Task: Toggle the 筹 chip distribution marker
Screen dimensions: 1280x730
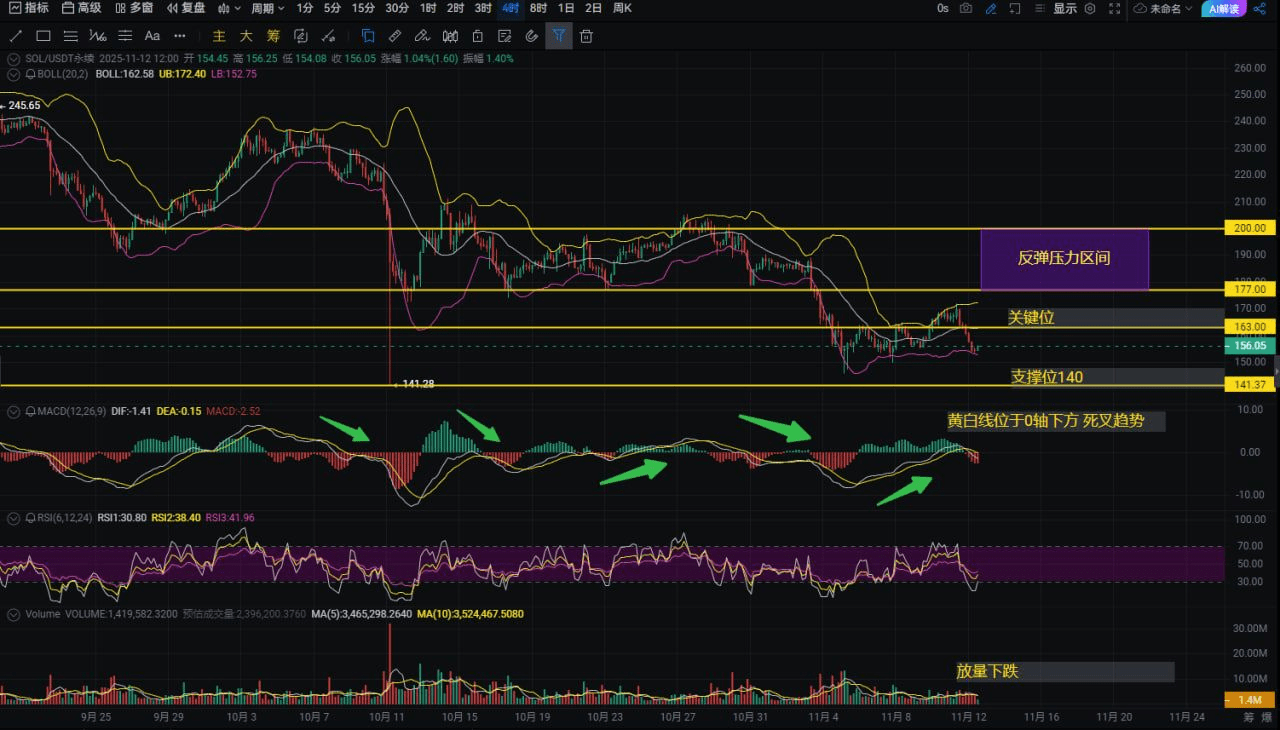Action: click(273, 36)
